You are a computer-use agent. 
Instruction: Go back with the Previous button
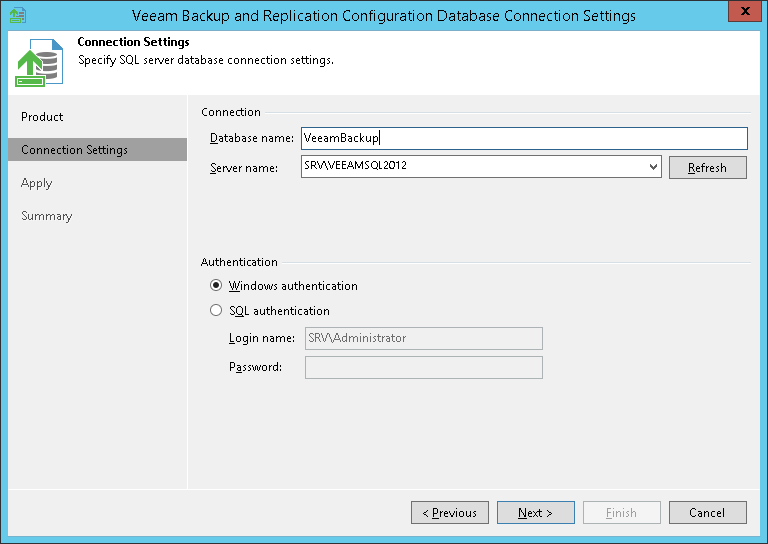click(x=450, y=513)
